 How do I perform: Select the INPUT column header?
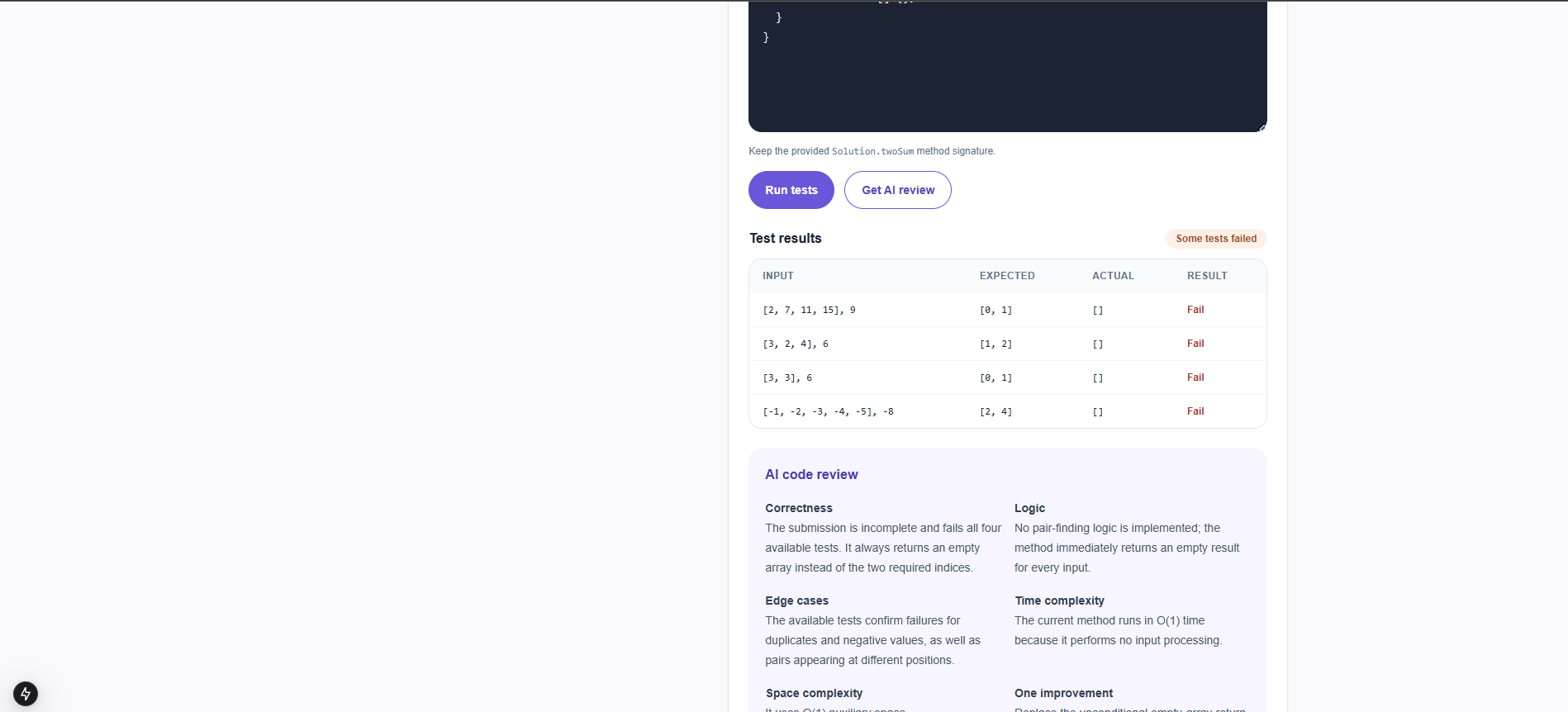click(777, 276)
